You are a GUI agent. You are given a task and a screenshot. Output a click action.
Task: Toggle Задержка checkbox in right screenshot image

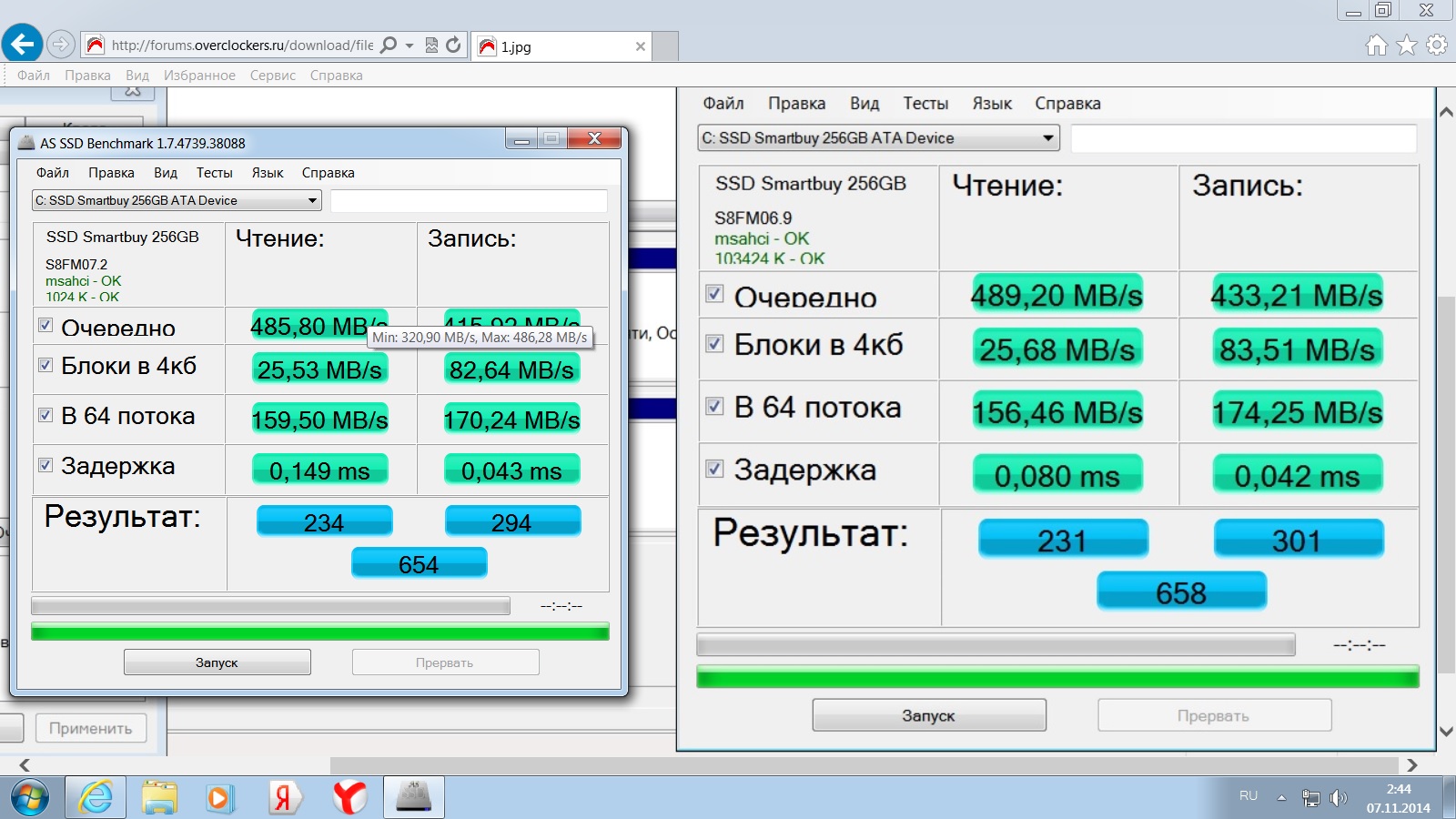click(x=714, y=469)
